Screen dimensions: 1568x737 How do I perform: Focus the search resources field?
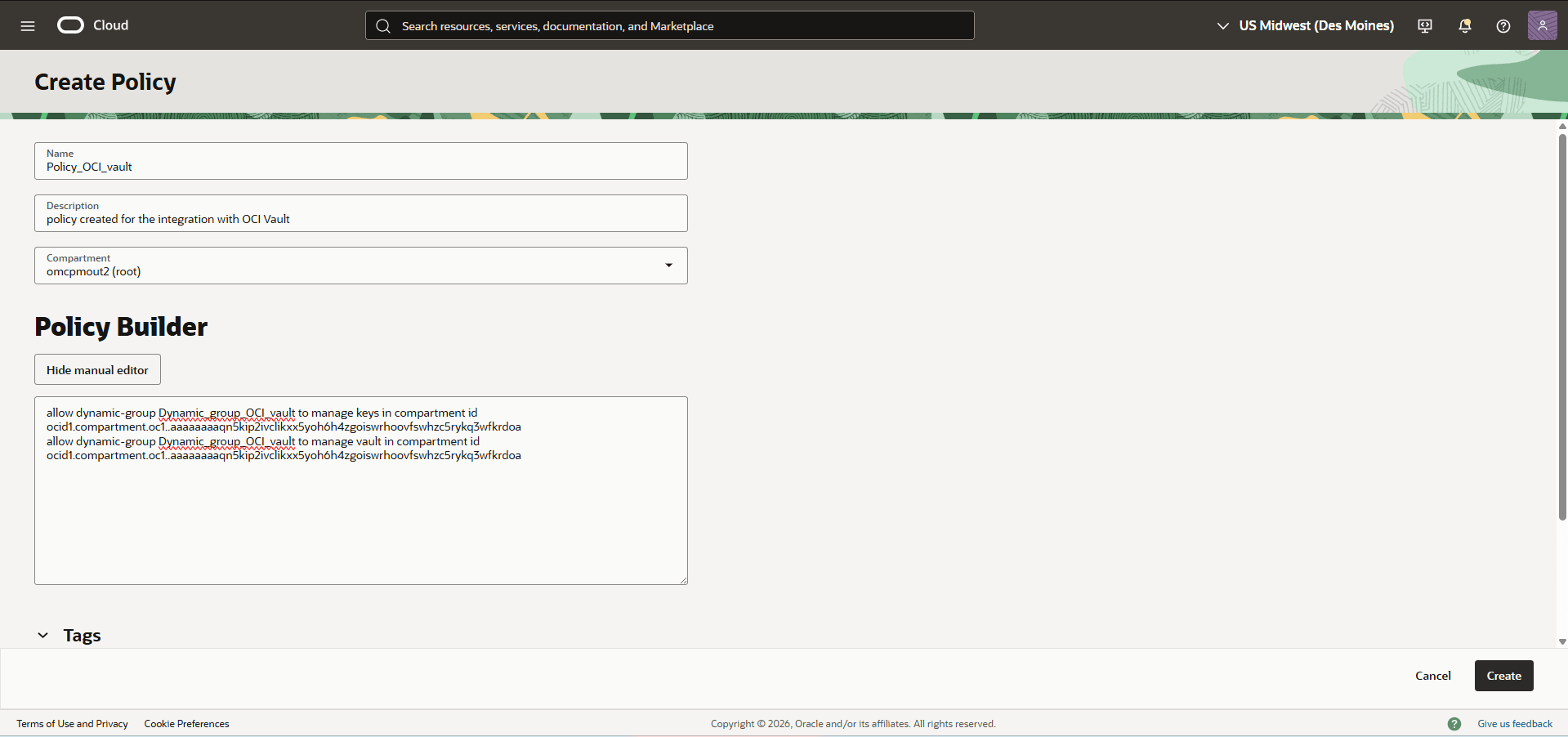(x=669, y=25)
